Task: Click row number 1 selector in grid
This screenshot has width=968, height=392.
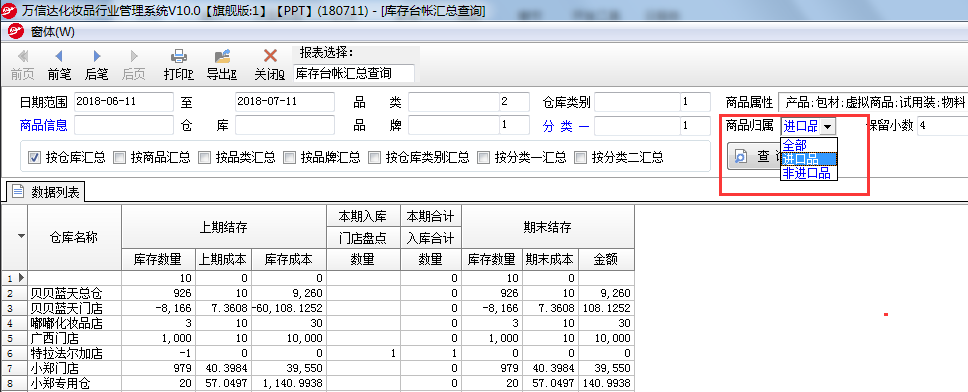Action: pos(14,278)
